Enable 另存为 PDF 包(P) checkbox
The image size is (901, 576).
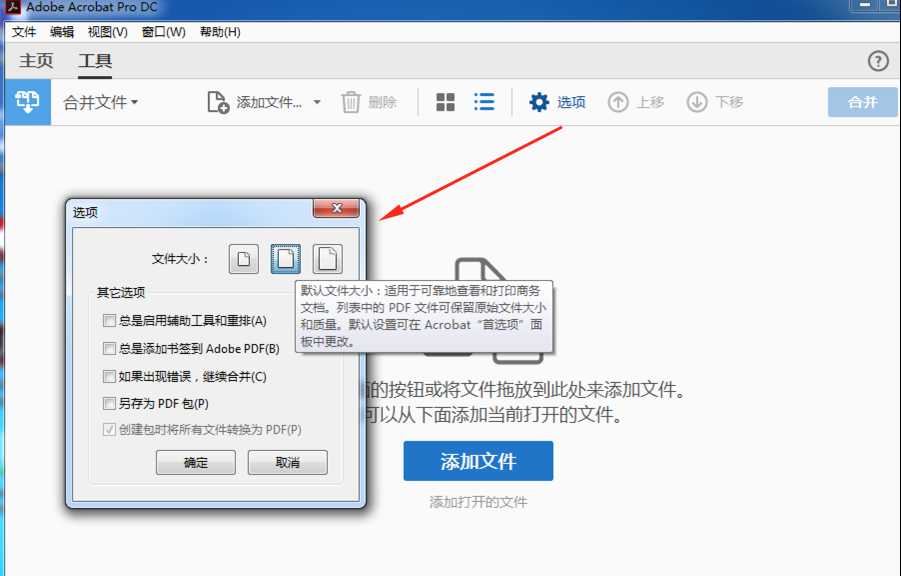[x=109, y=404]
